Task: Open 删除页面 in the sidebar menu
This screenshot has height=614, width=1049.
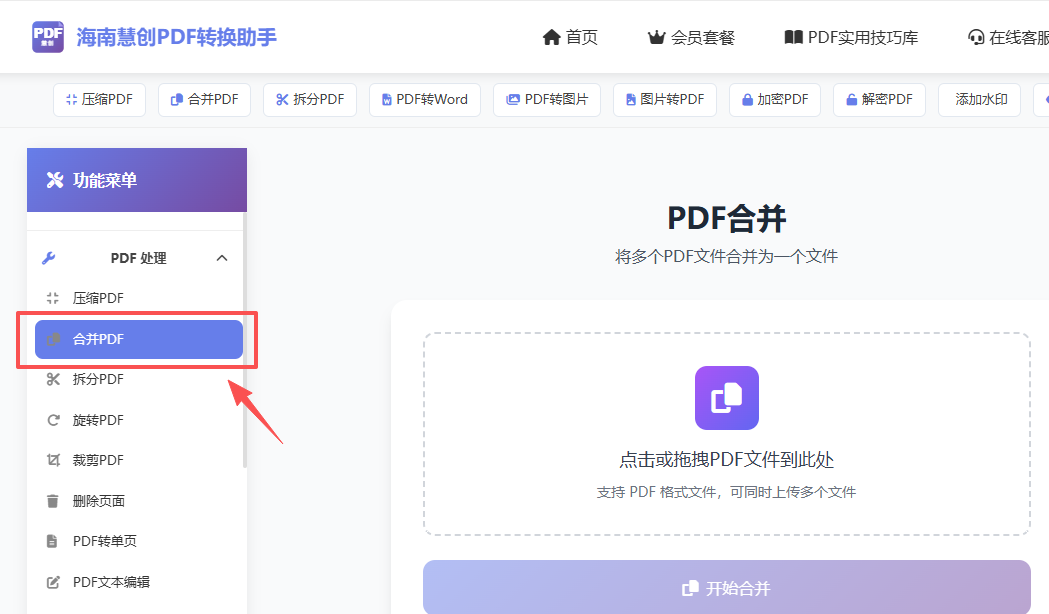Action: coord(138,501)
